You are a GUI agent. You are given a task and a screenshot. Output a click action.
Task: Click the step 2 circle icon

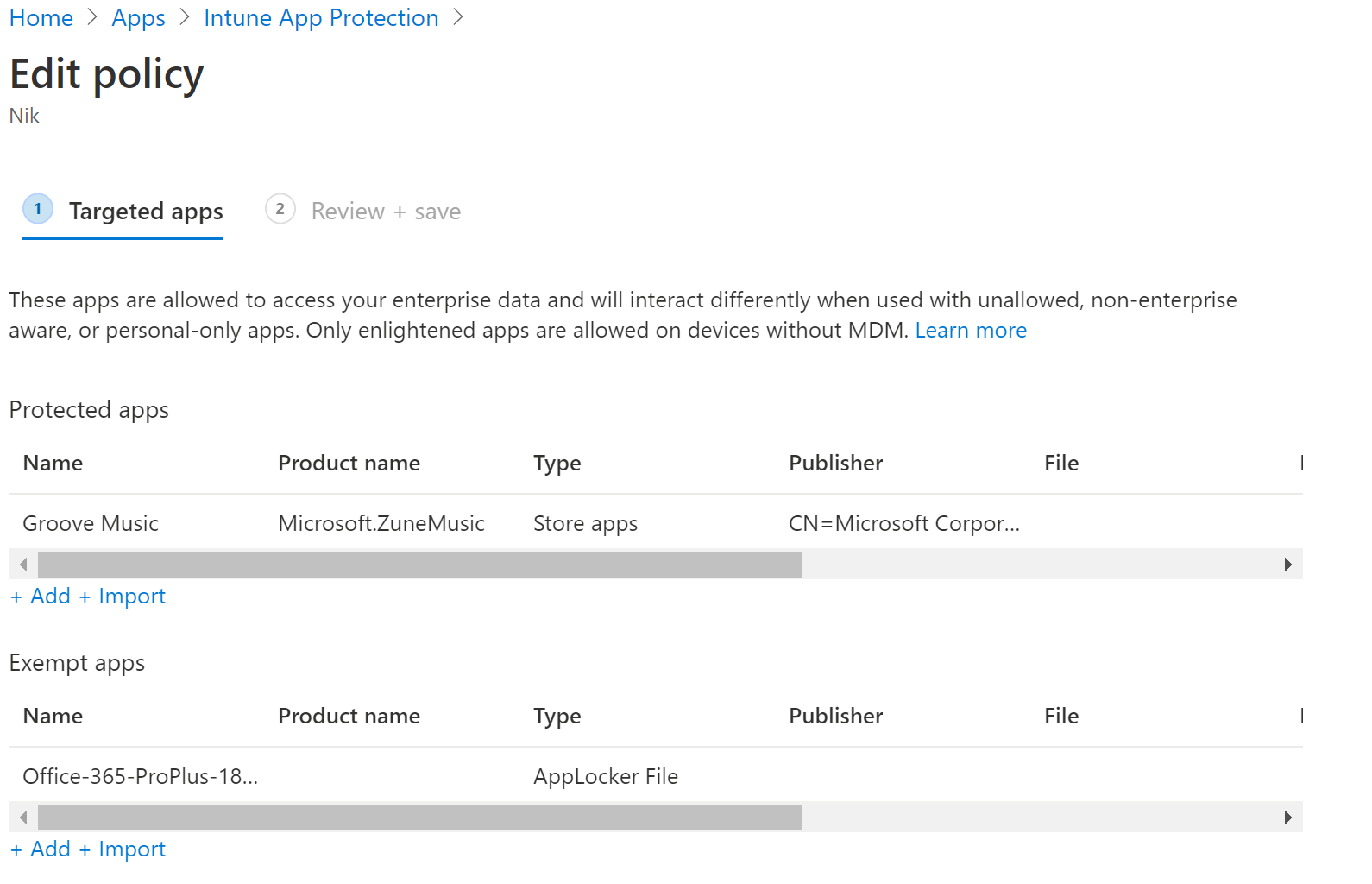pos(280,209)
